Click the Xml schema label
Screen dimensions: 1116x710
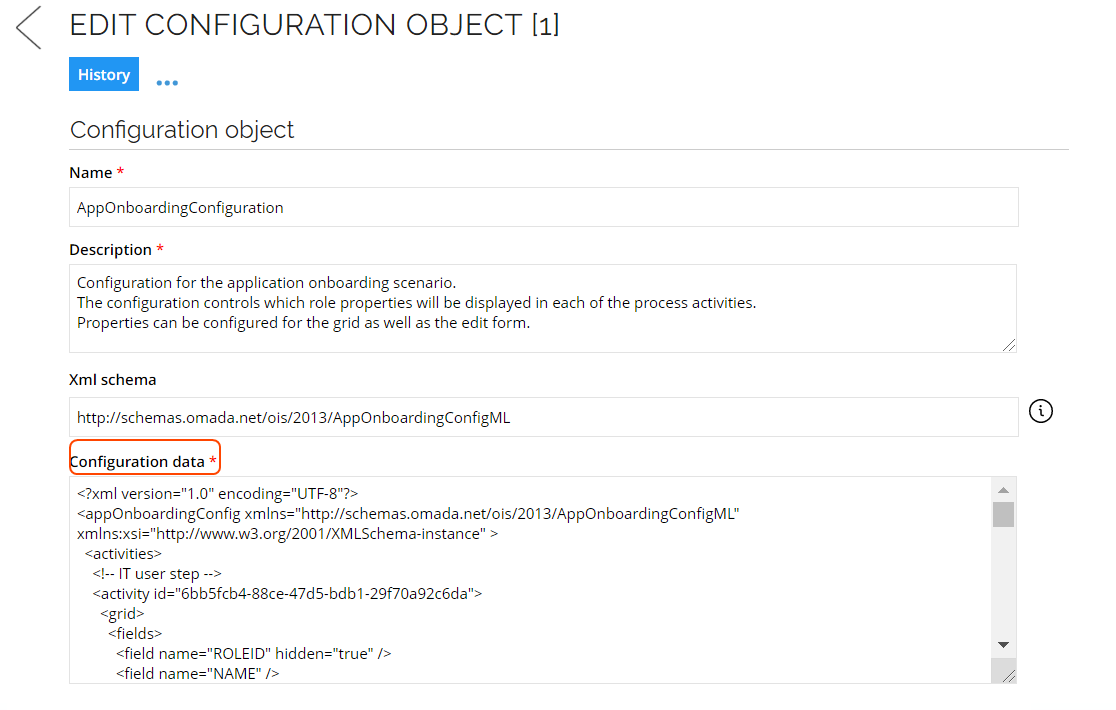[x=112, y=380]
